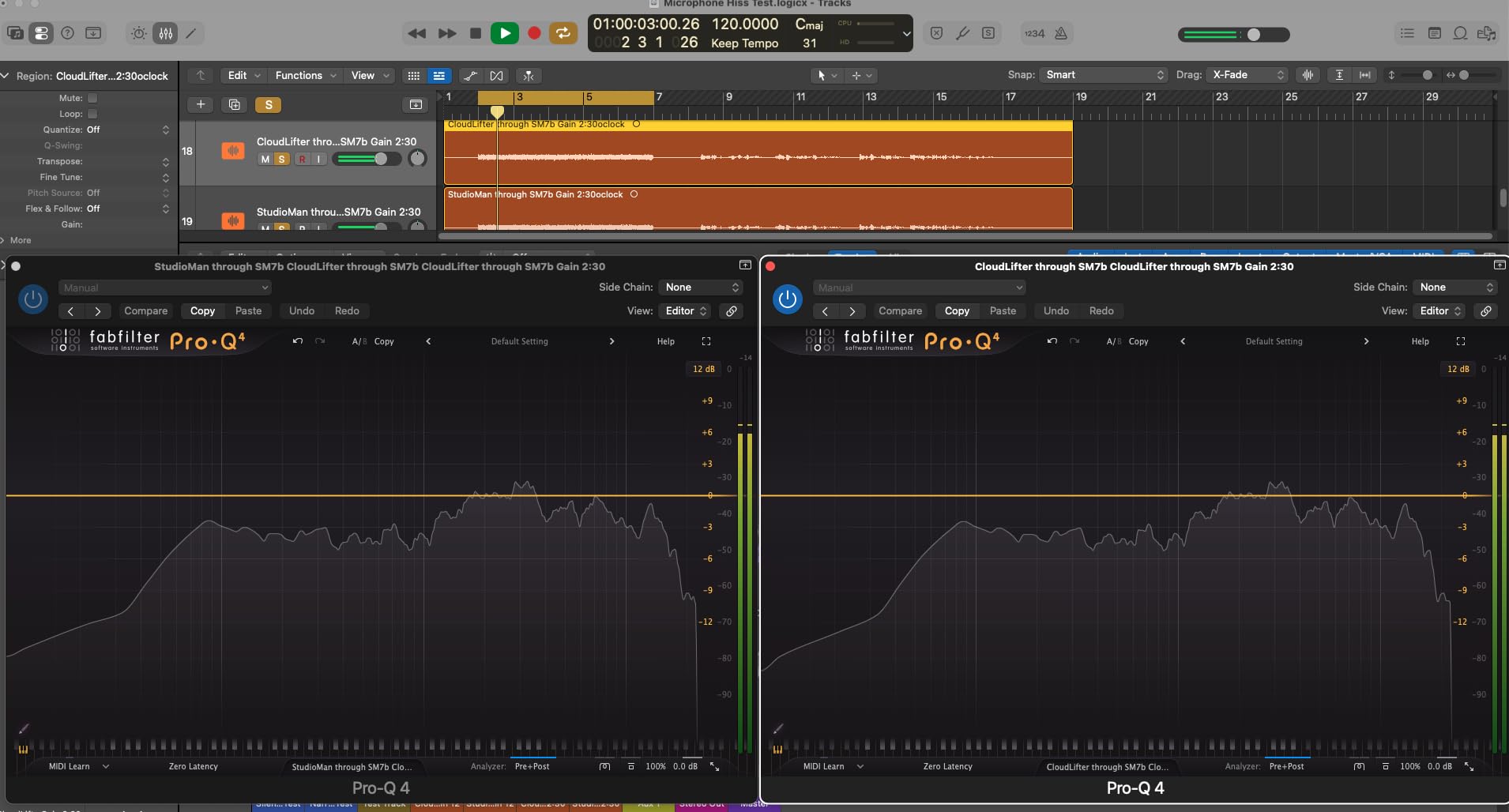Toggle full screen in the StudioMan Pro-Q window
The width and height of the screenshot is (1509, 812).
706,341
